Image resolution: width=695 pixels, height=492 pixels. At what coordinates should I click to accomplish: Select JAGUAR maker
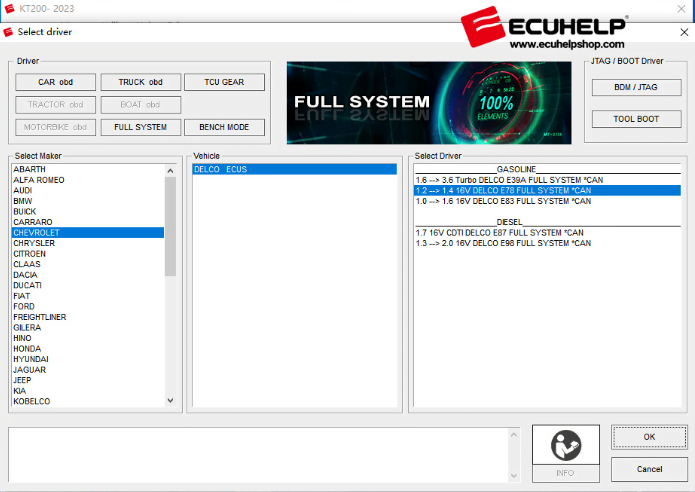point(88,370)
